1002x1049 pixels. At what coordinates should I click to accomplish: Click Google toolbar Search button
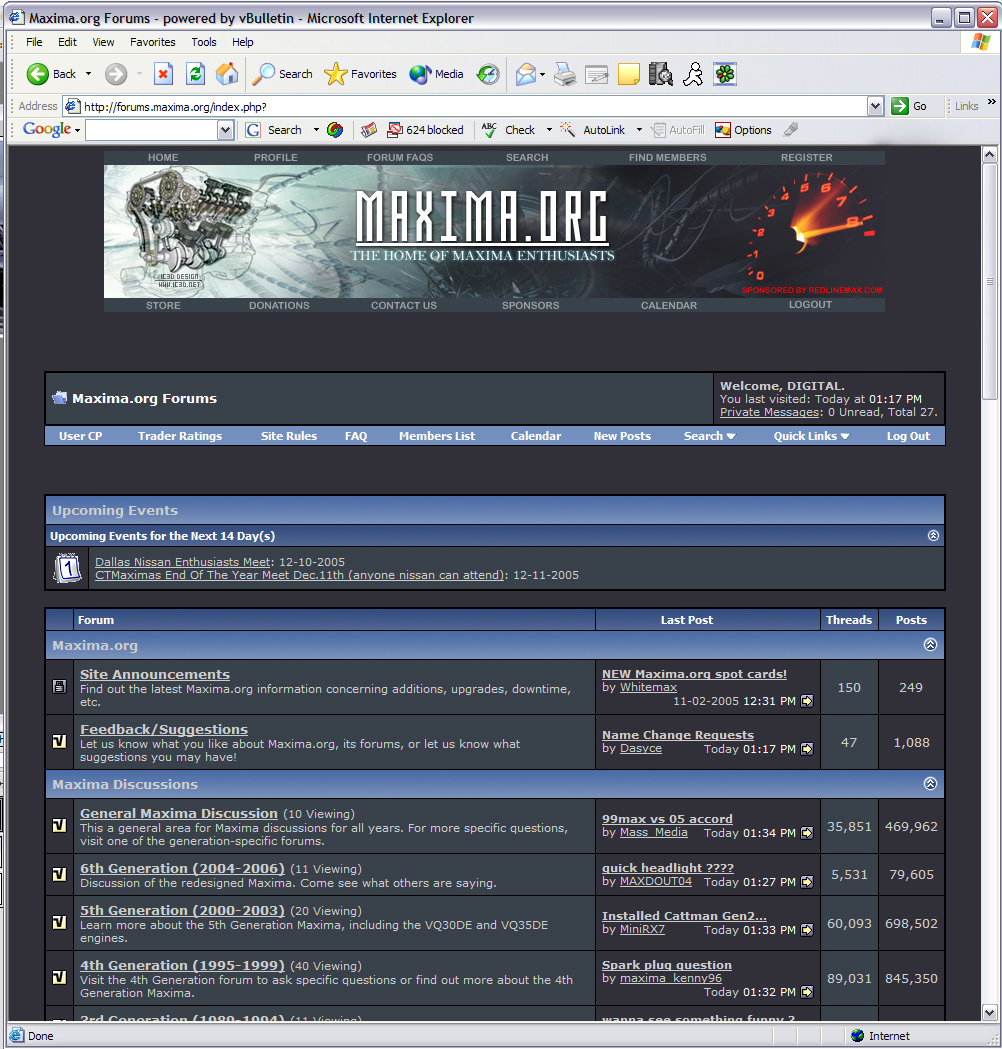pos(274,130)
